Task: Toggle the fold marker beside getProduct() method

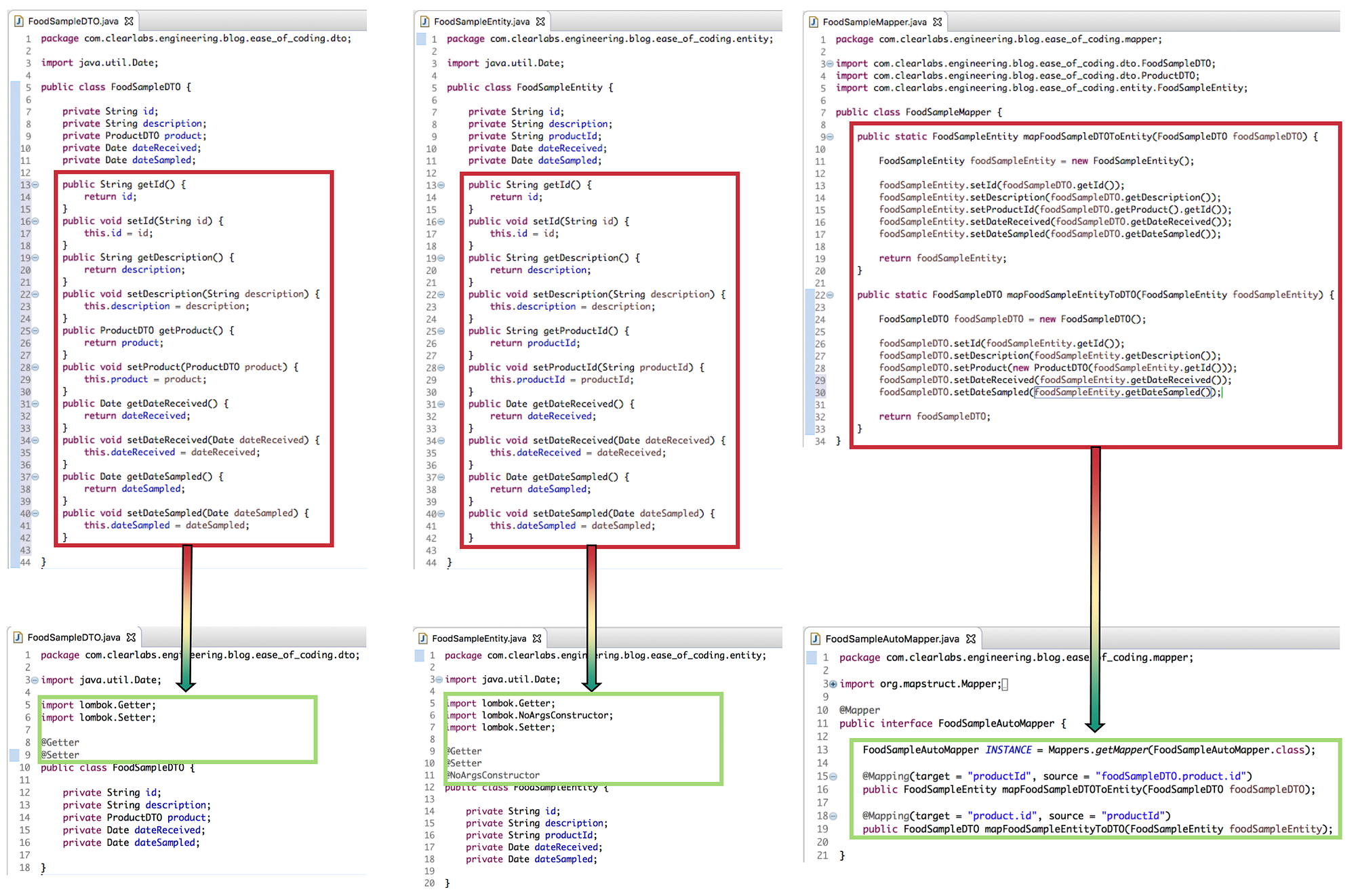Action: (x=35, y=331)
